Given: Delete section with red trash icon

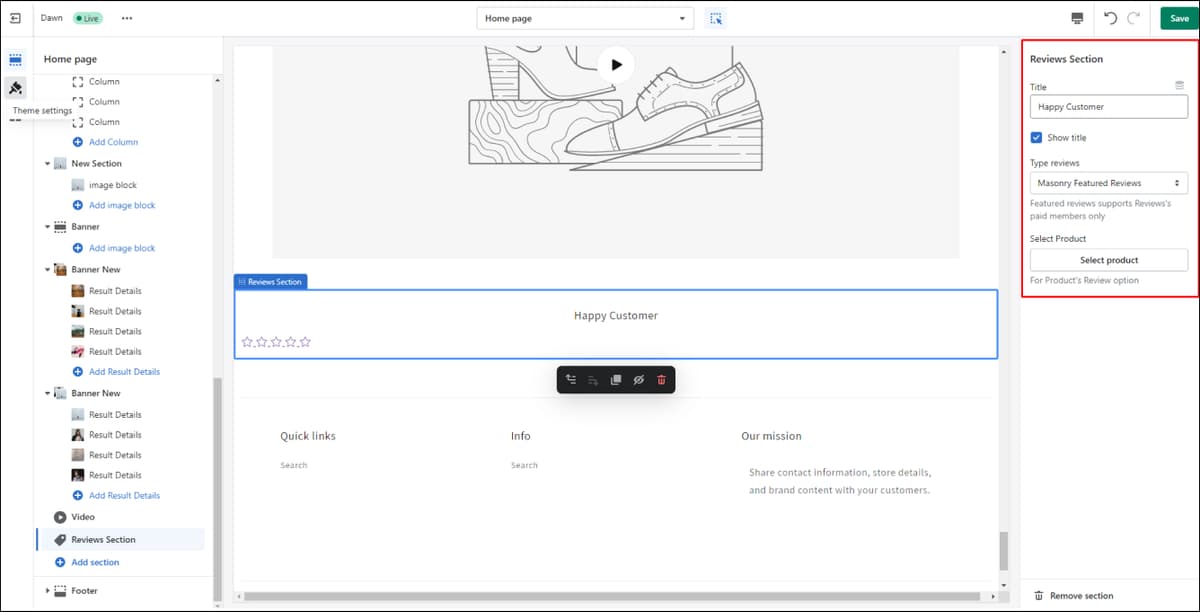Looking at the screenshot, I should 661,380.
